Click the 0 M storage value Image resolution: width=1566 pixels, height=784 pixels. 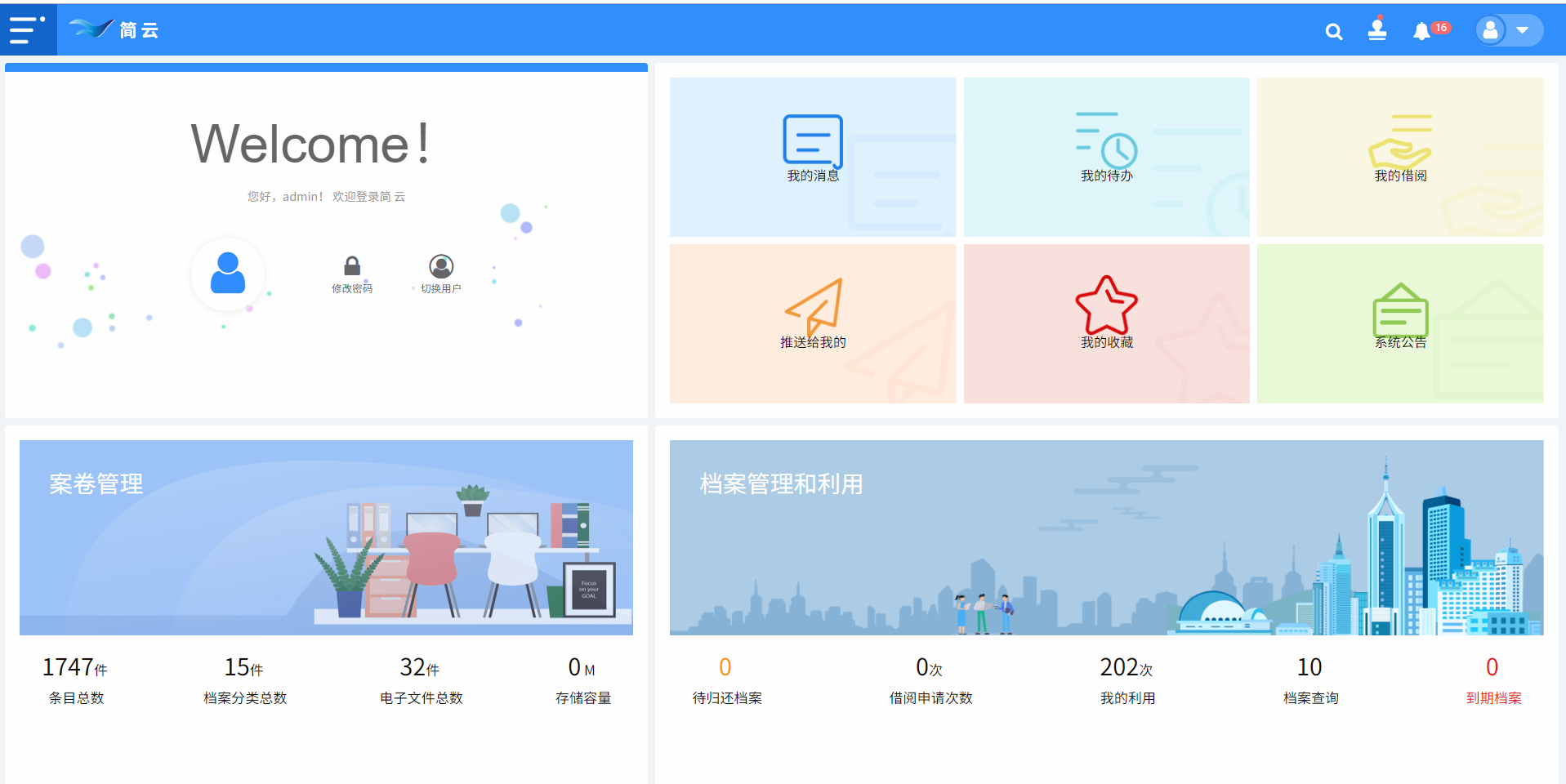pos(582,667)
